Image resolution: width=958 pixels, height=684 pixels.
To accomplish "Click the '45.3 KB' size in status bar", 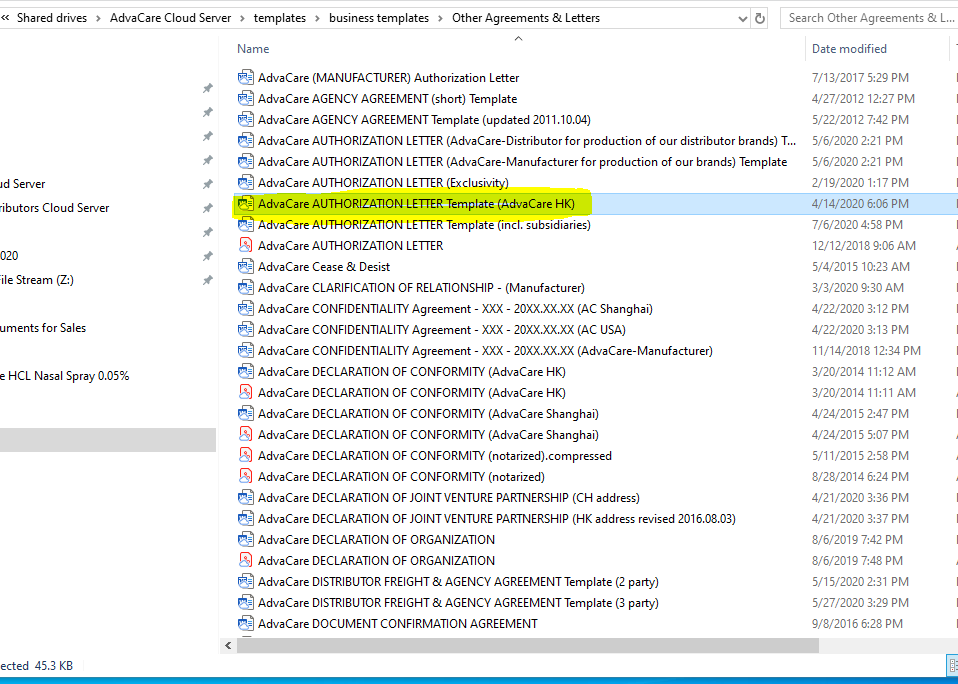I will coord(54,666).
